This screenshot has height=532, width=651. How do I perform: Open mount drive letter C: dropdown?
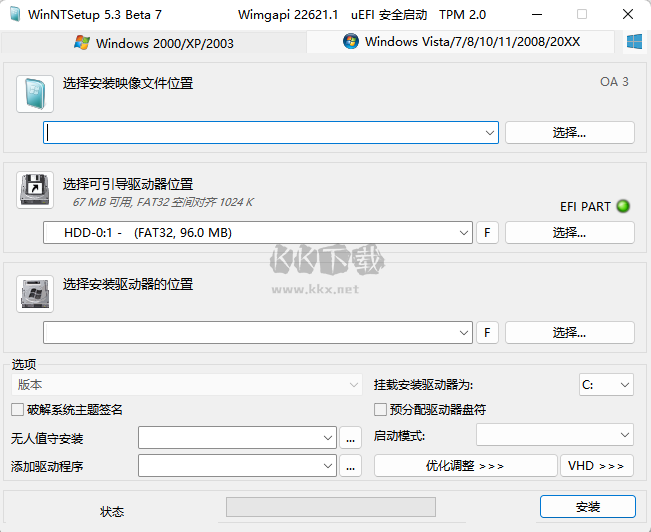coord(606,385)
